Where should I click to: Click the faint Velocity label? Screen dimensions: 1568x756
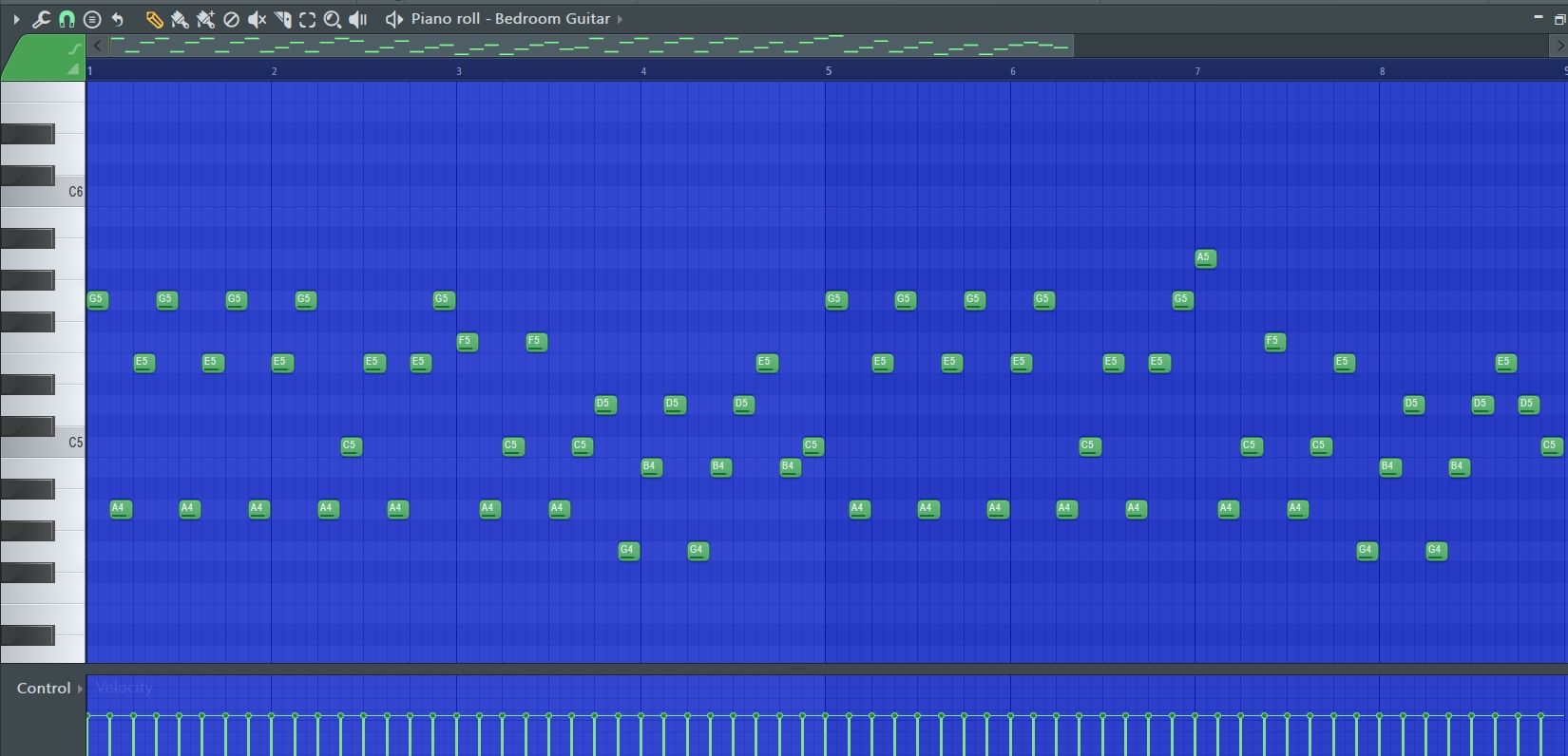click(124, 688)
